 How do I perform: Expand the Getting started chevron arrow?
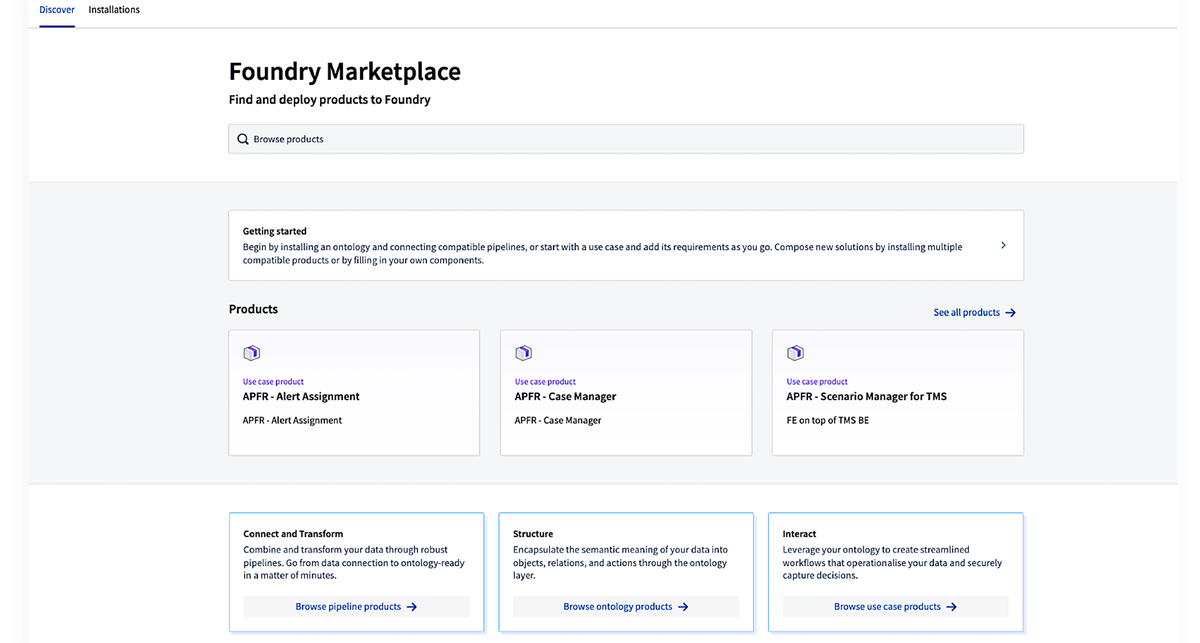pyautogui.click(x=1003, y=245)
